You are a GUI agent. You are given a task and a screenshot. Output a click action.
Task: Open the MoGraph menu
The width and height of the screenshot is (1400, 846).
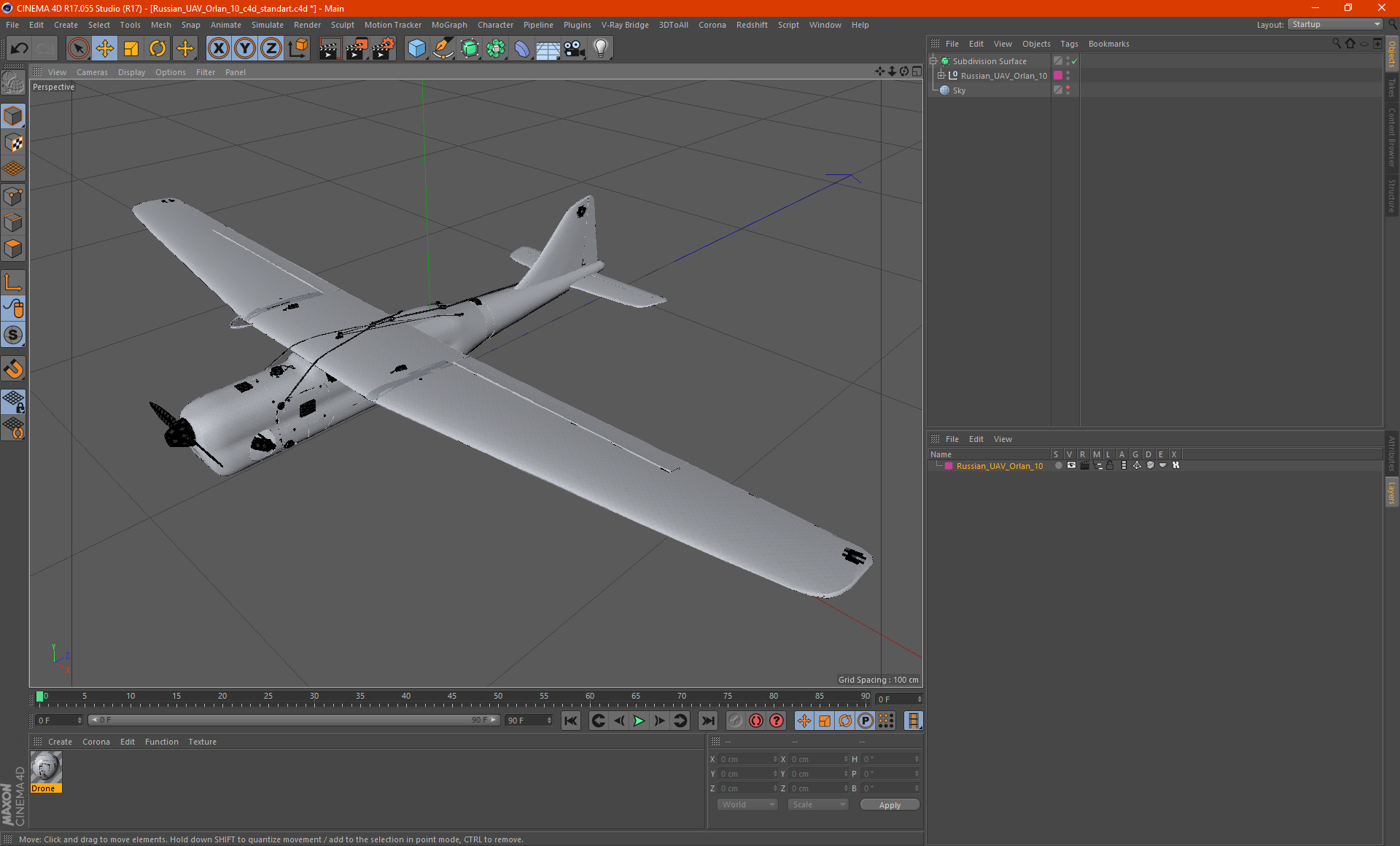[x=449, y=25]
